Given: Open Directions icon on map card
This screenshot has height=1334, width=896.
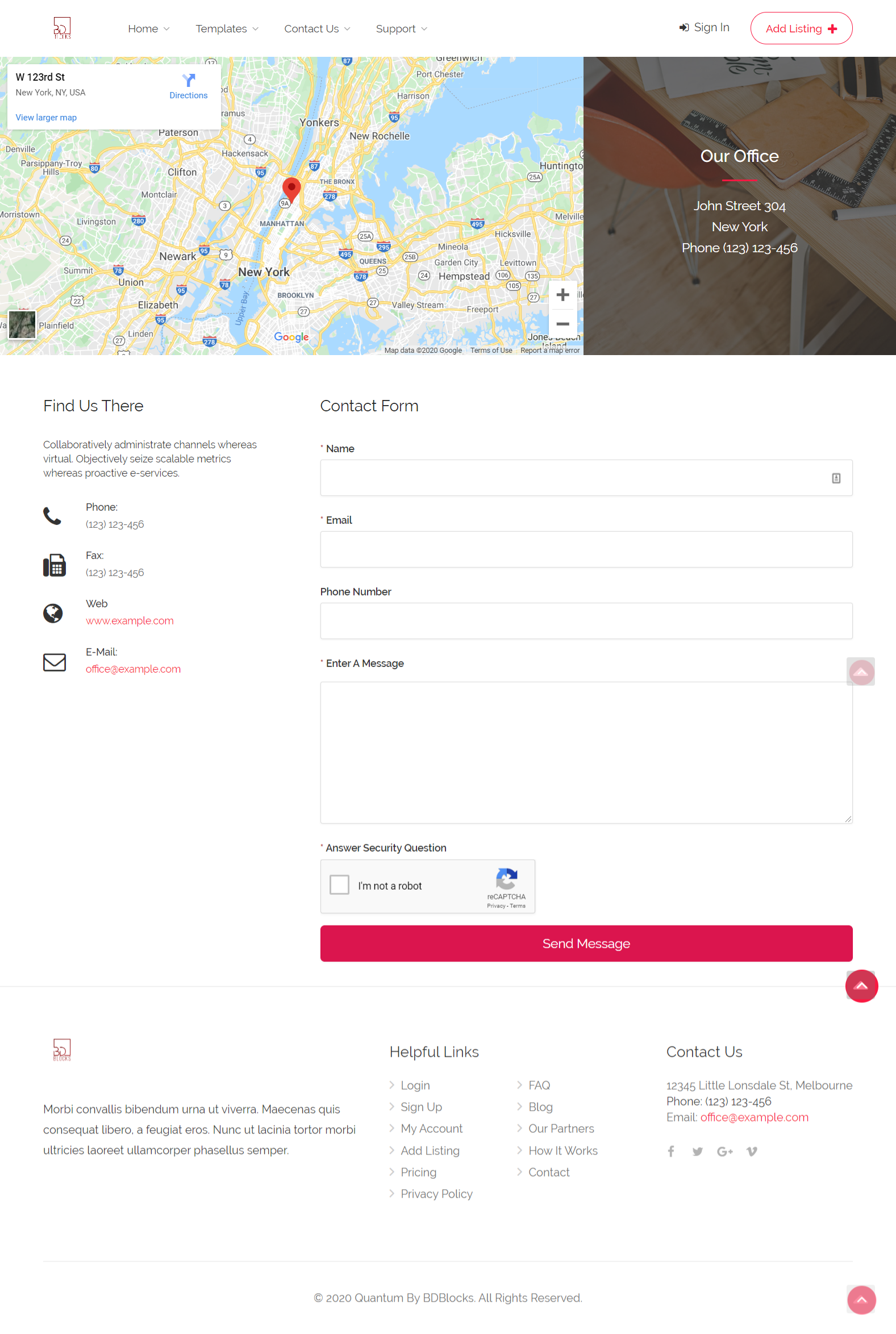Looking at the screenshot, I should pyautogui.click(x=189, y=80).
